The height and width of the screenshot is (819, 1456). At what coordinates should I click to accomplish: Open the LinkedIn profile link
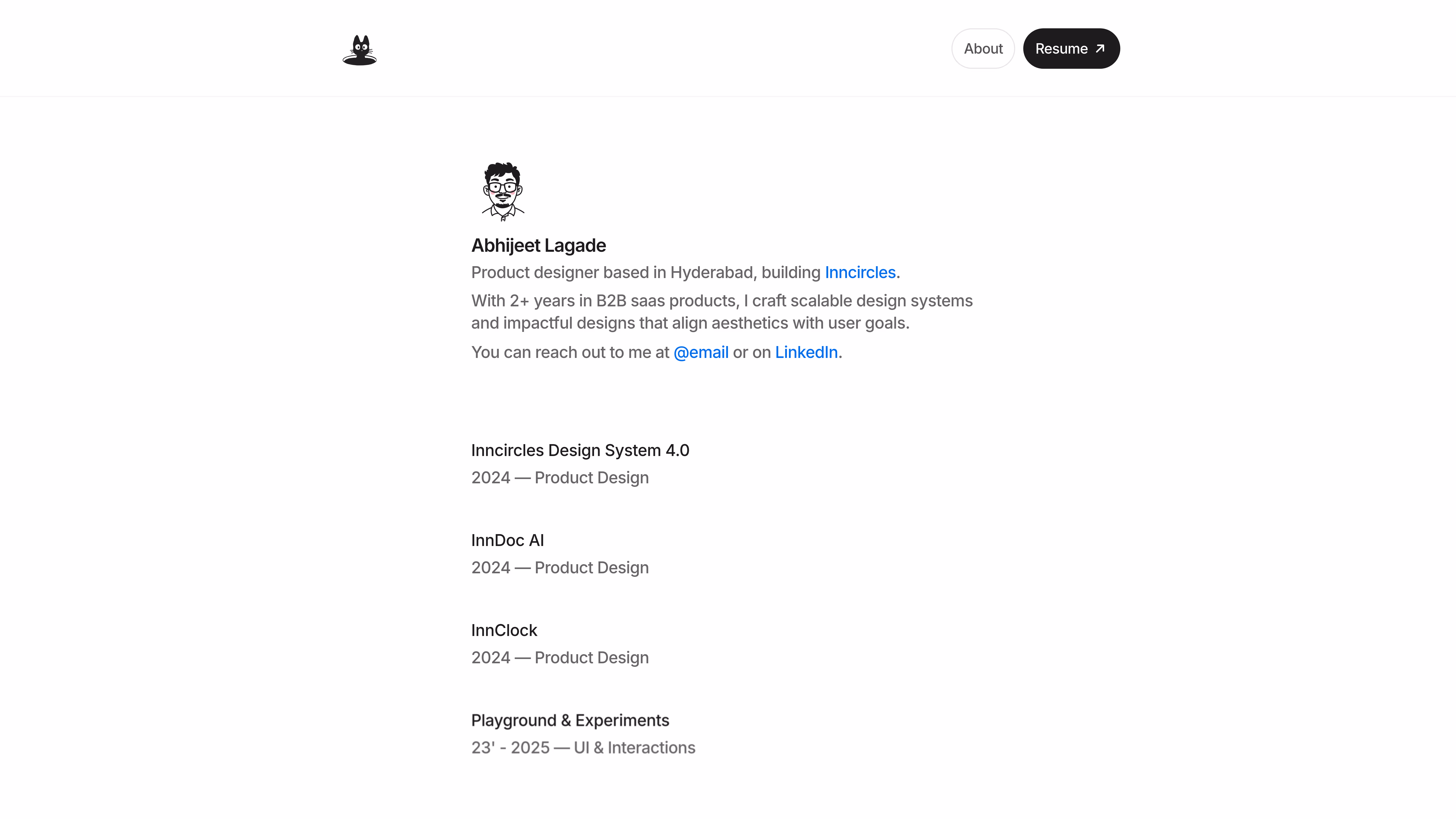[x=806, y=352]
